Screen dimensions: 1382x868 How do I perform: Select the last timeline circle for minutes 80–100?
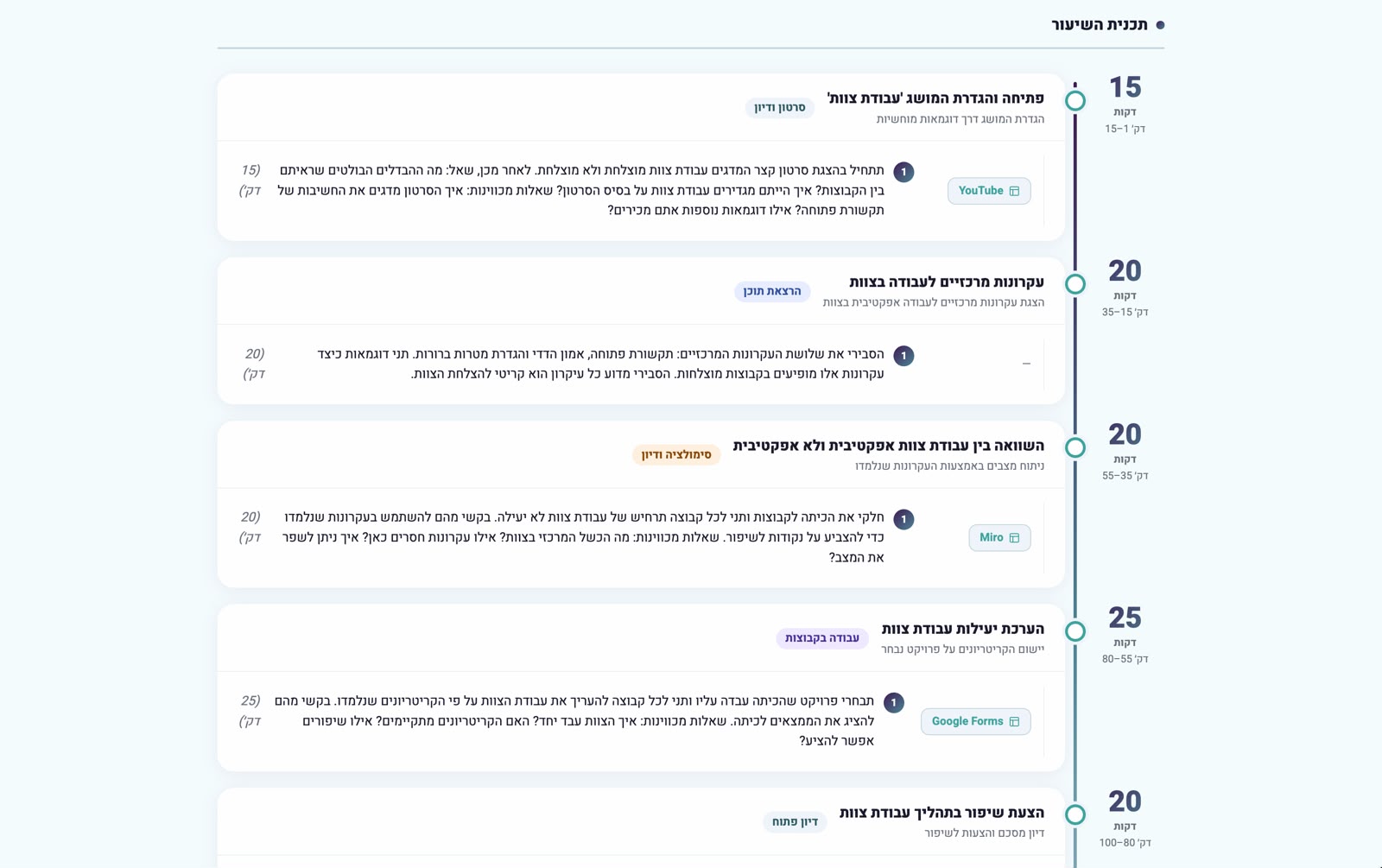point(1075,814)
